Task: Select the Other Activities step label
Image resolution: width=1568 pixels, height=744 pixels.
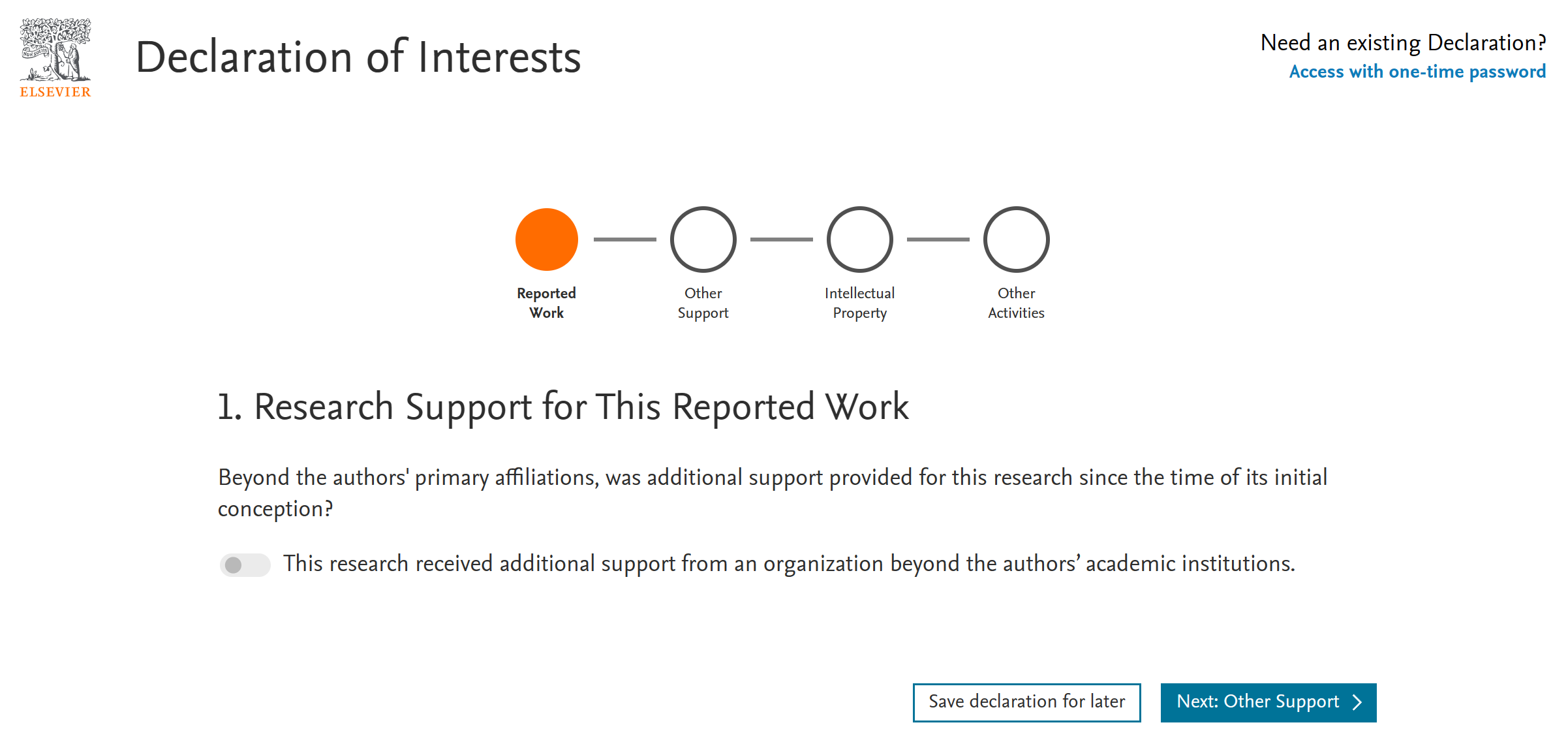Action: [1017, 303]
